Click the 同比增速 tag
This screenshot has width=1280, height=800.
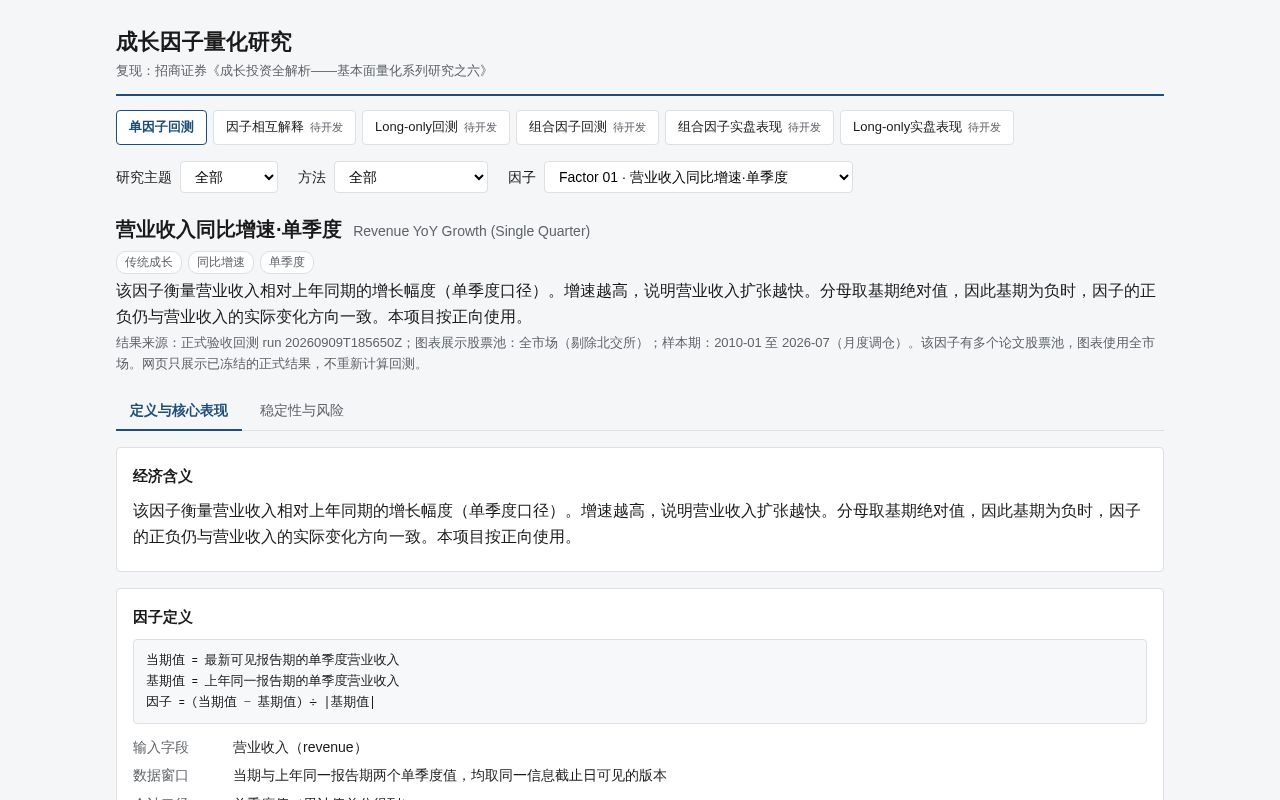[x=221, y=262]
